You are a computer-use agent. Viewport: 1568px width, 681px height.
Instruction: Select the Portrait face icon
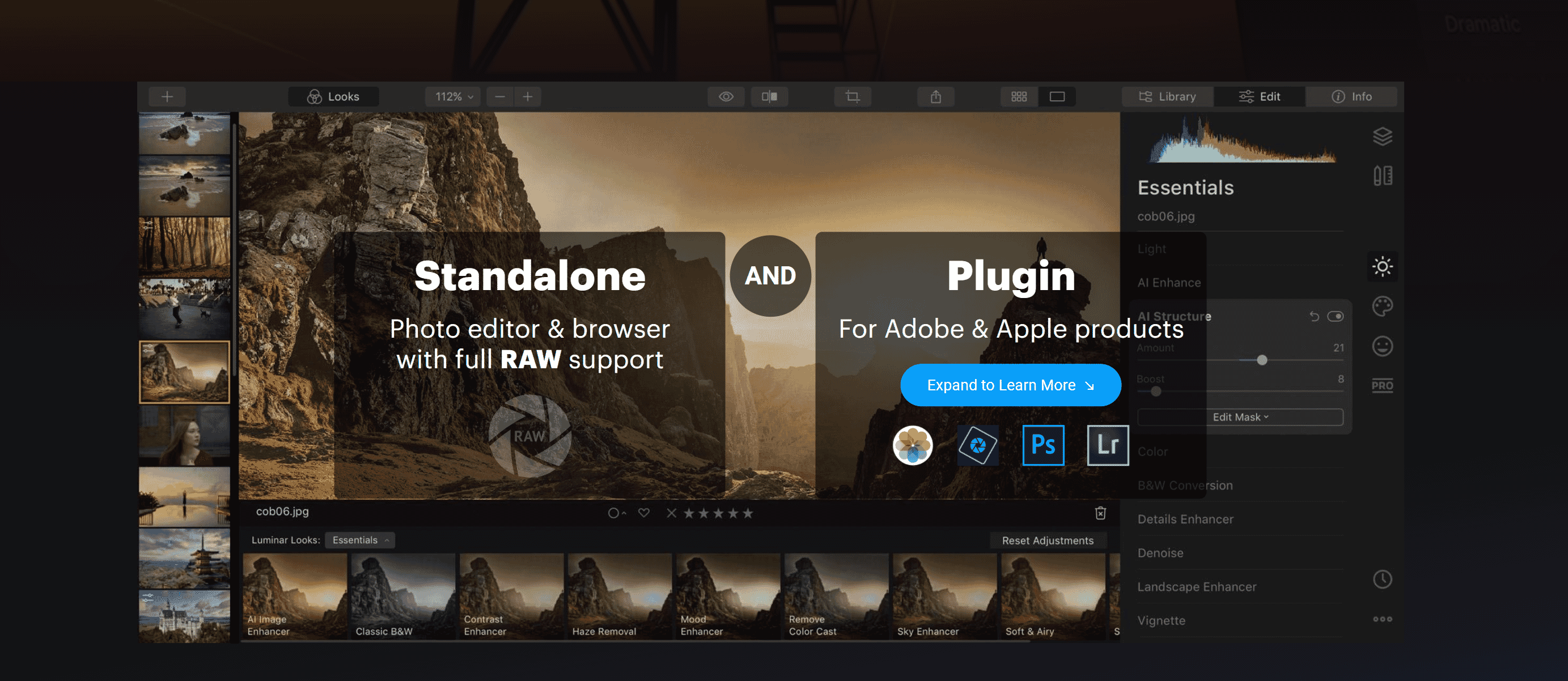click(x=1383, y=346)
